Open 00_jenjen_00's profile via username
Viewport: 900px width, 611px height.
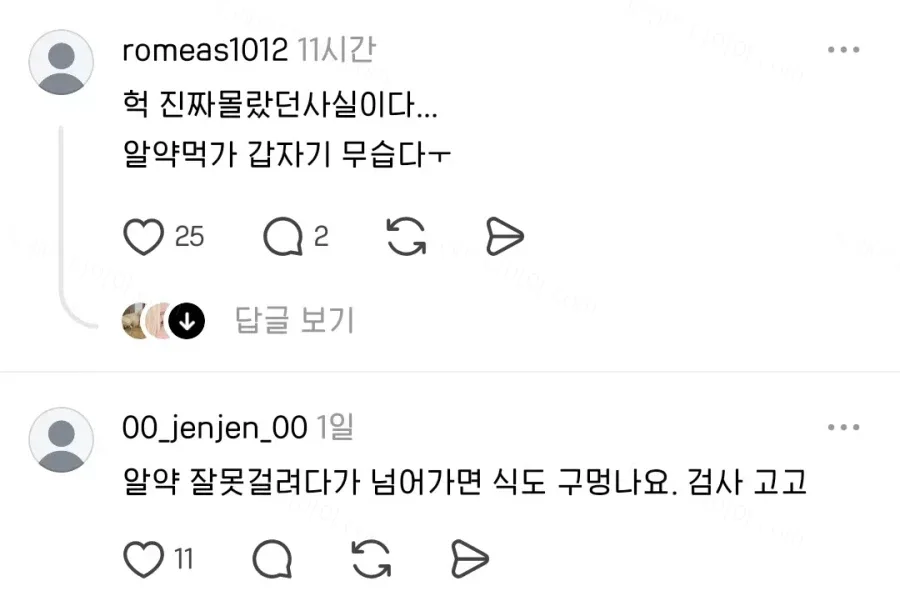click(215, 428)
